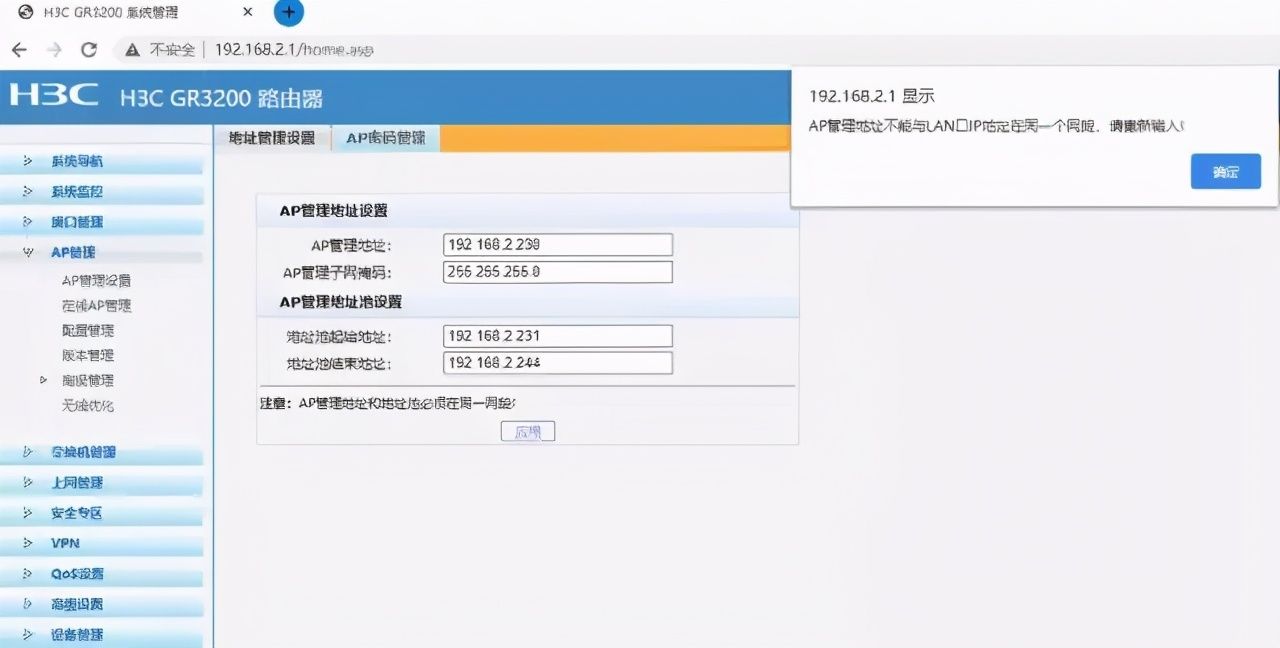The width and height of the screenshot is (1280, 648).
Task: Expand the 交换机管理 sidebar section
Action: pyautogui.click(x=83, y=452)
